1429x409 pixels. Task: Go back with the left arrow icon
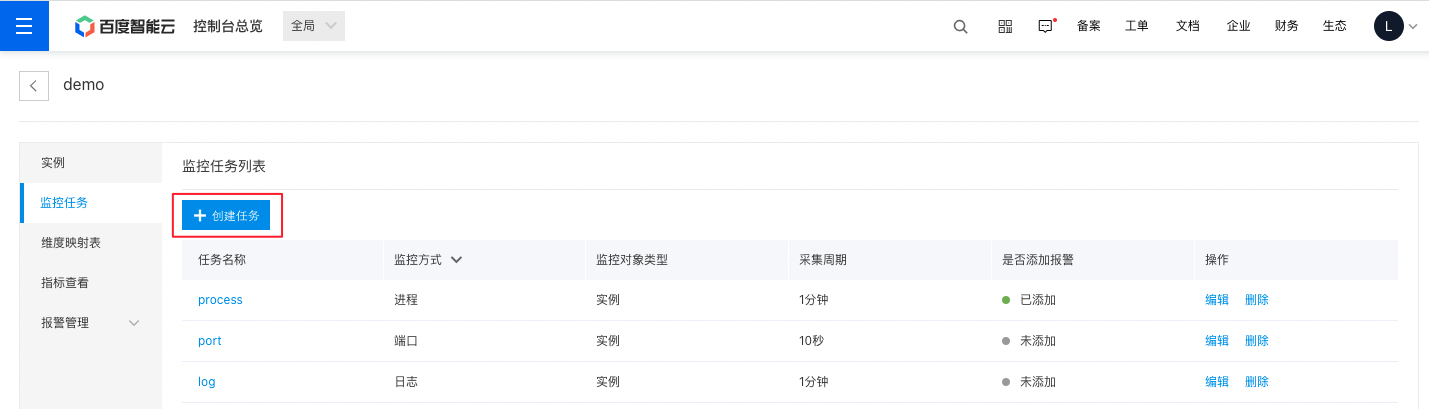pos(34,86)
